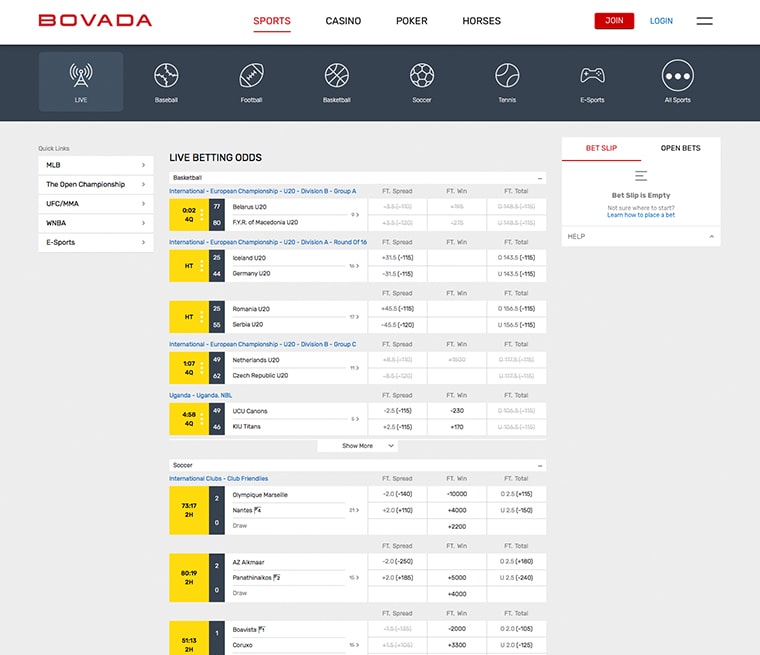Bet UCU Canons to win -230
The height and width of the screenshot is (655, 760).
coord(457,411)
